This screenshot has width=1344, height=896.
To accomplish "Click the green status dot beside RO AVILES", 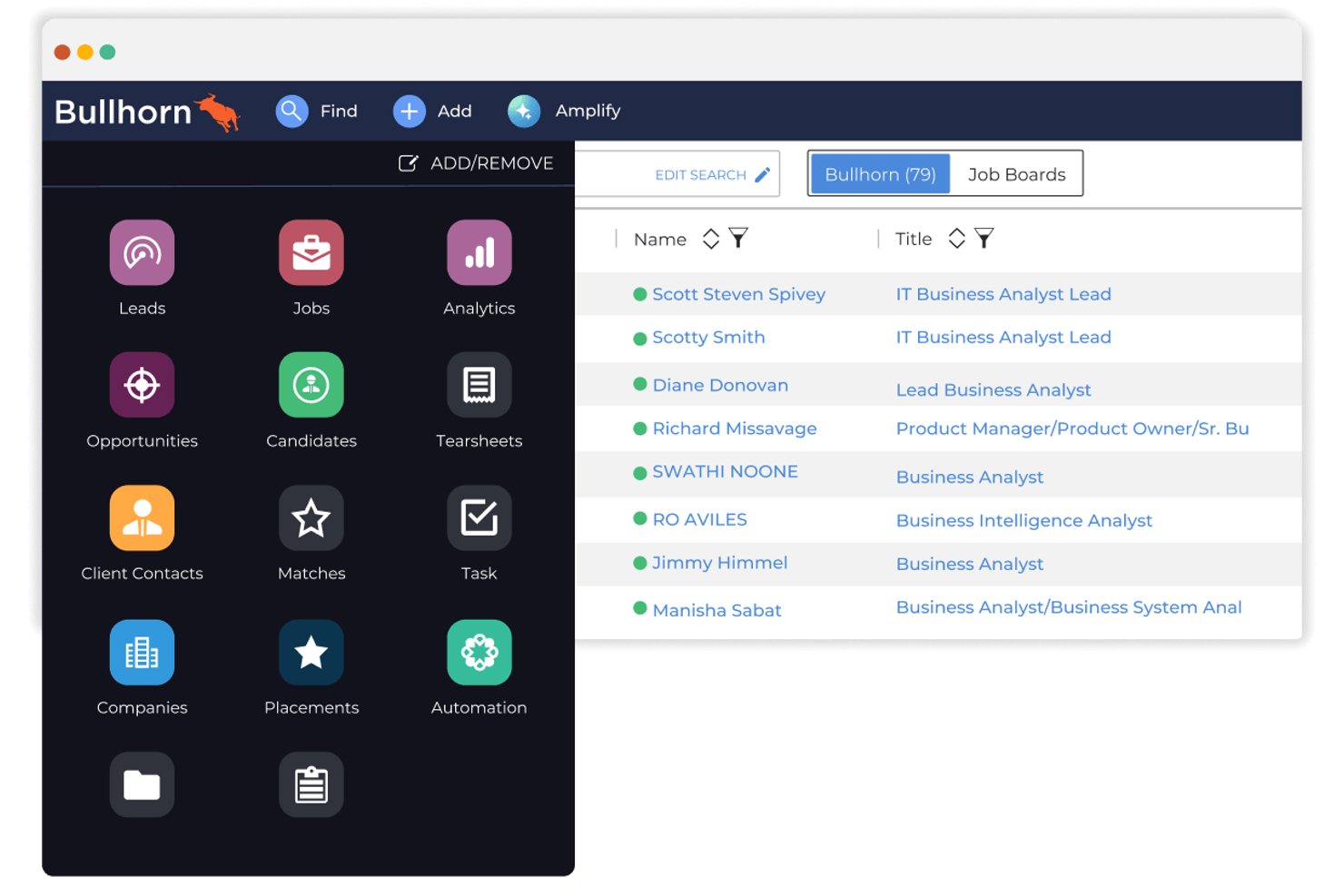I will (x=640, y=518).
